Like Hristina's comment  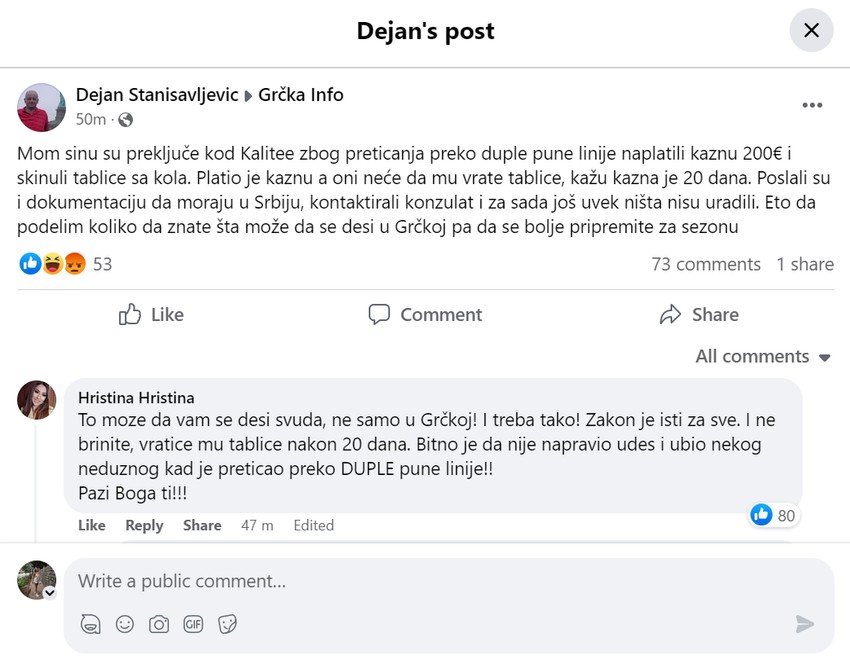(91, 525)
